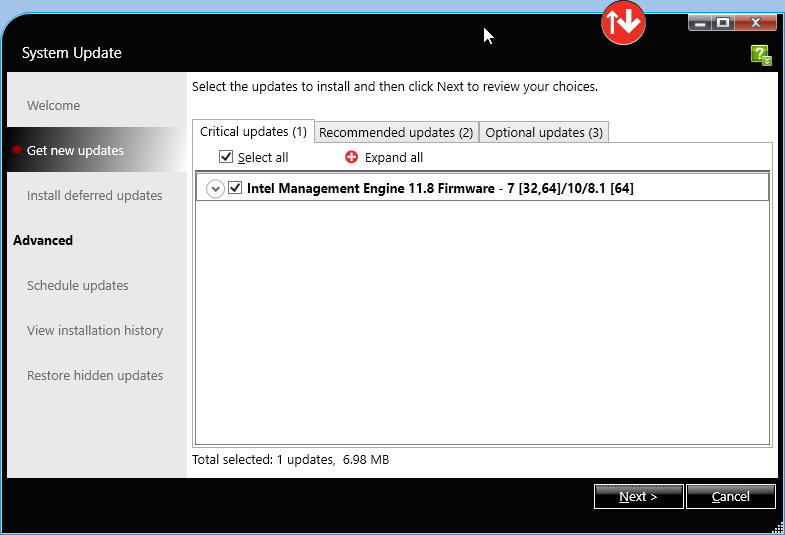785x535 pixels.
Task: Go to the Welcome page
Action: click(54, 106)
